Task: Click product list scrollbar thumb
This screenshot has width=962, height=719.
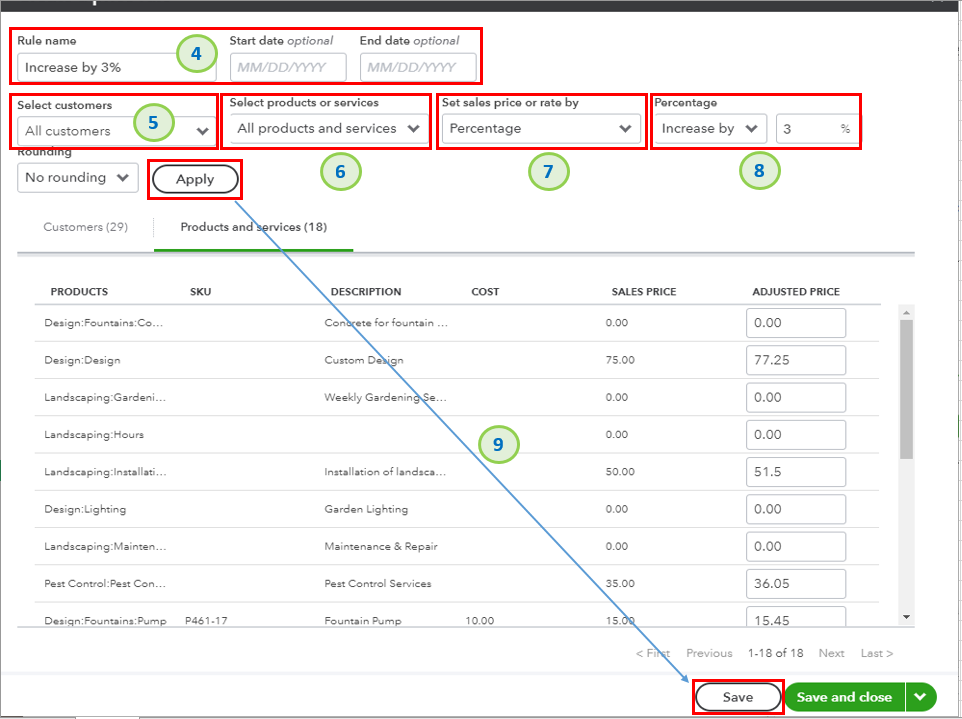Action: click(907, 389)
